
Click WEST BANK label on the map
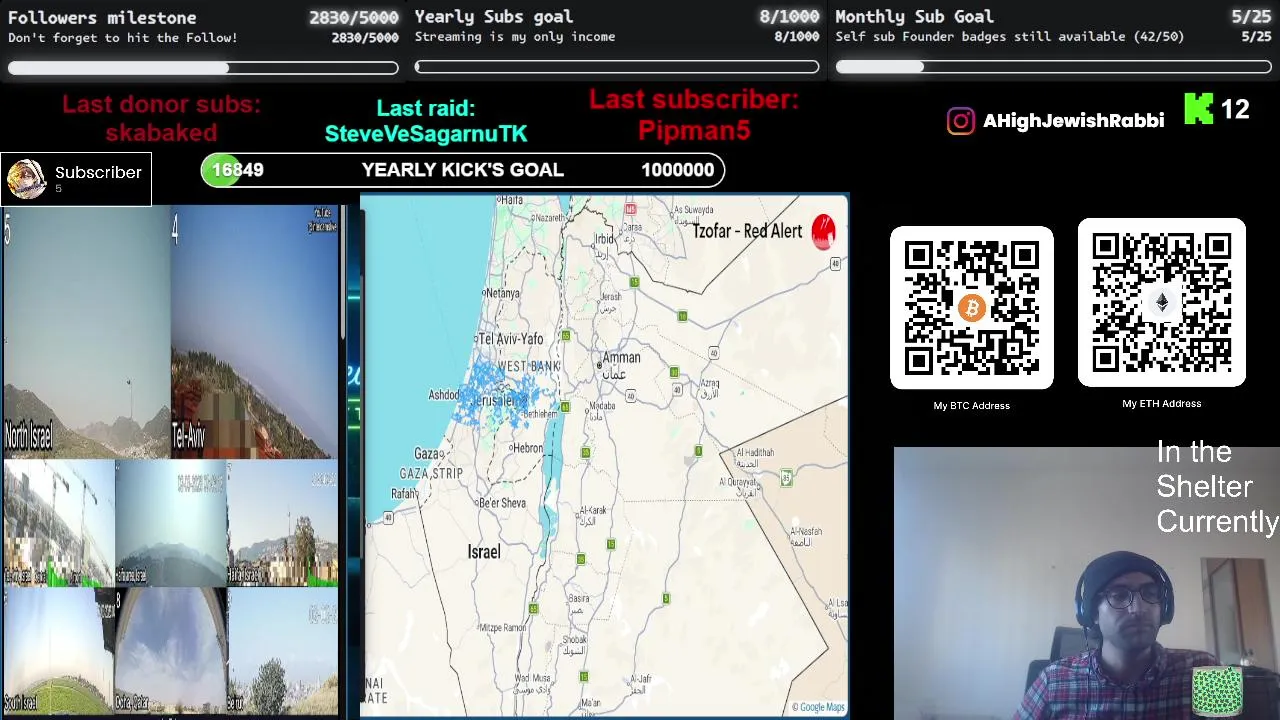click(x=529, y=367)
